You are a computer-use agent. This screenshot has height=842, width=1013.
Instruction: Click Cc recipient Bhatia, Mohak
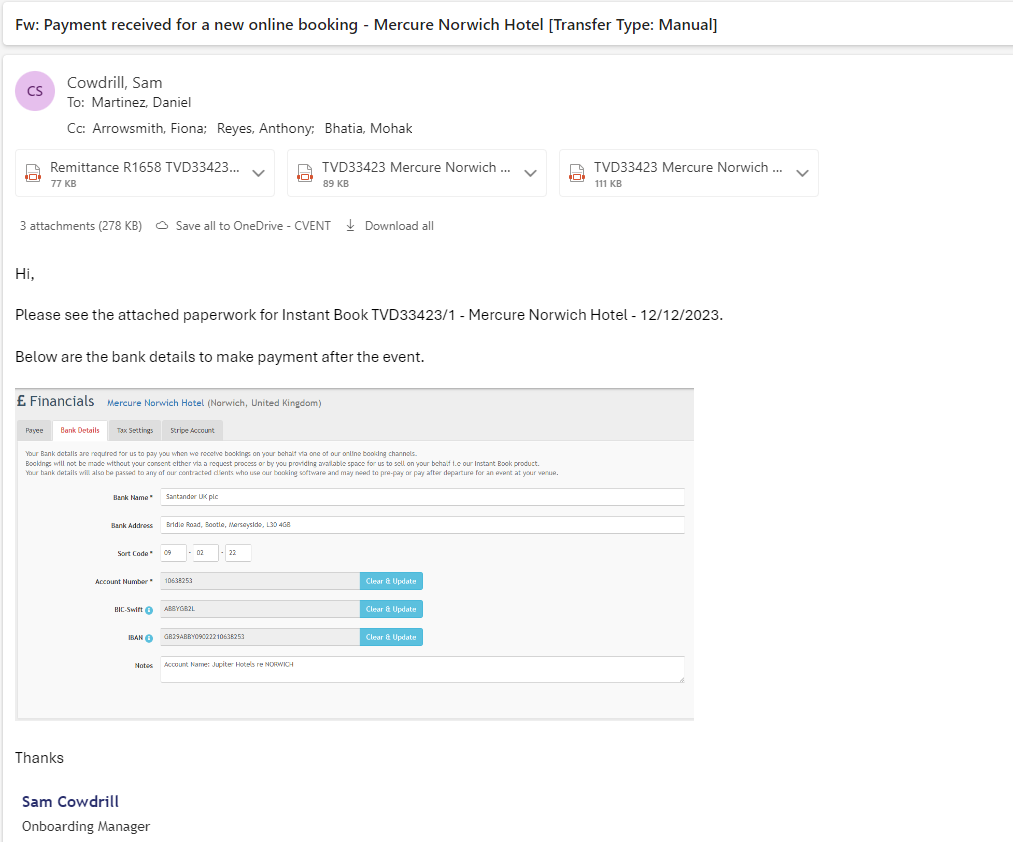368,128
